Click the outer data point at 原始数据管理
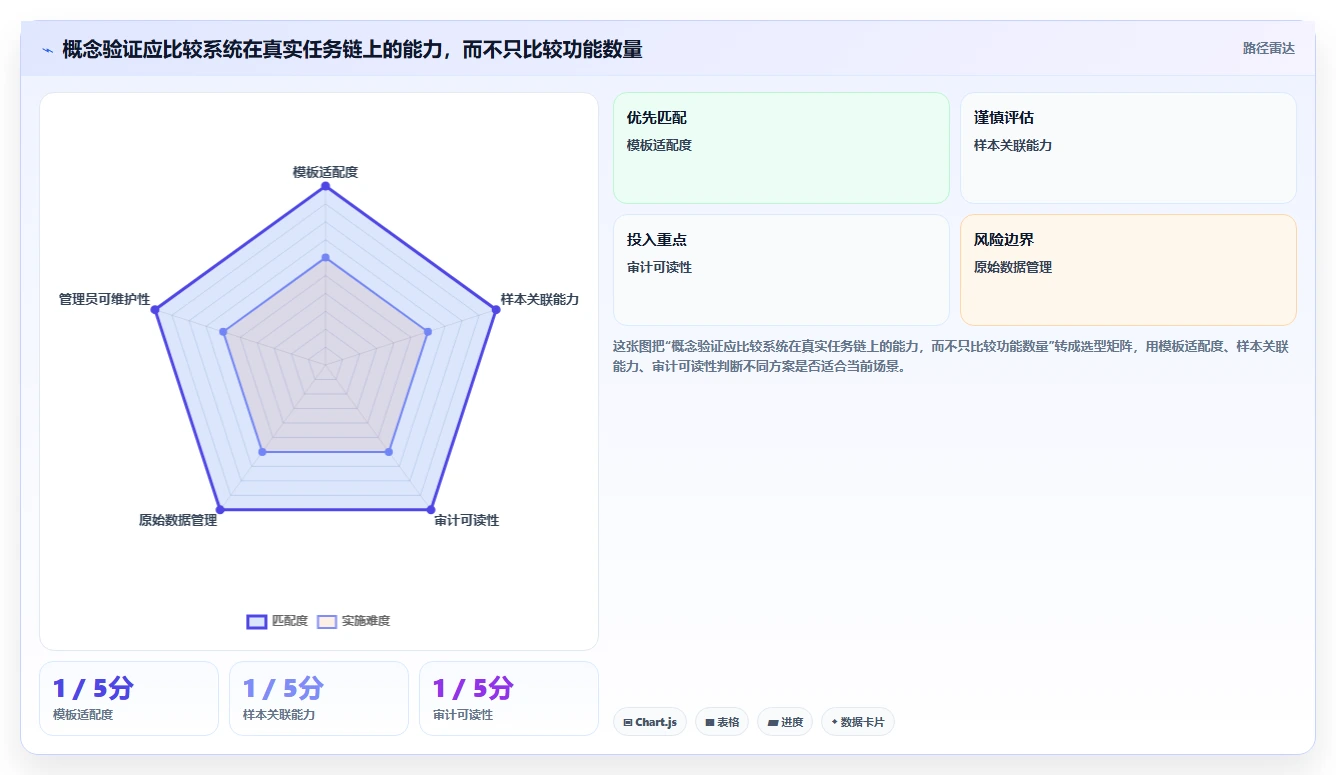The image size is (1336, 775). click(x=219, y=510)
